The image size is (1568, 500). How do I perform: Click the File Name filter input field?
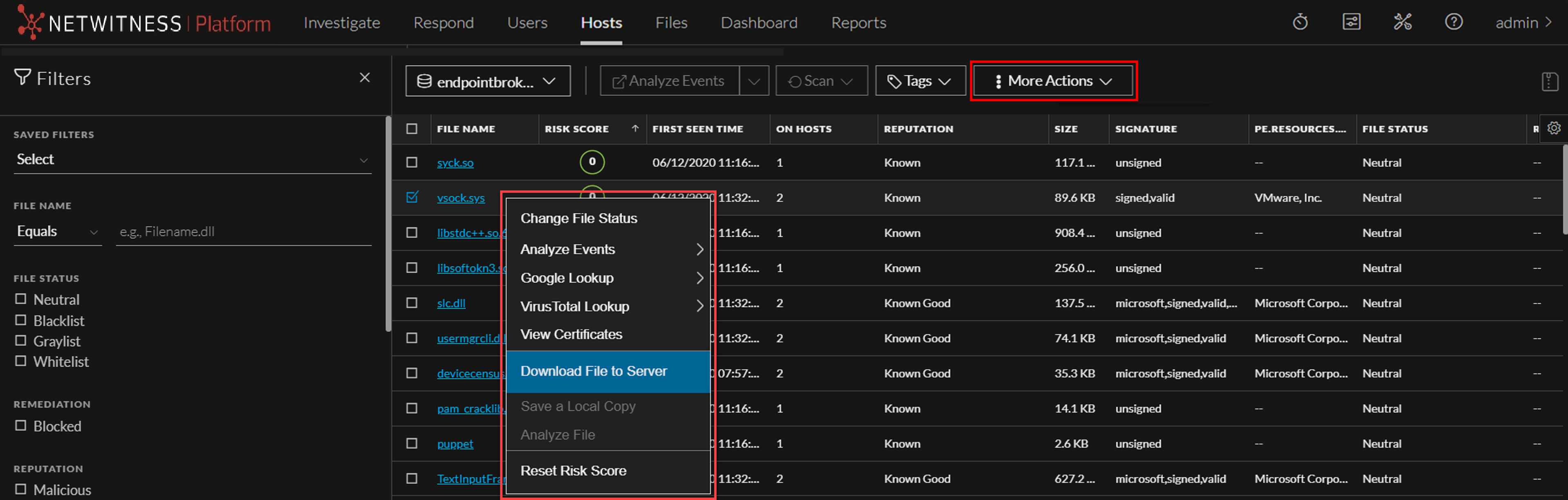[243, 232]
